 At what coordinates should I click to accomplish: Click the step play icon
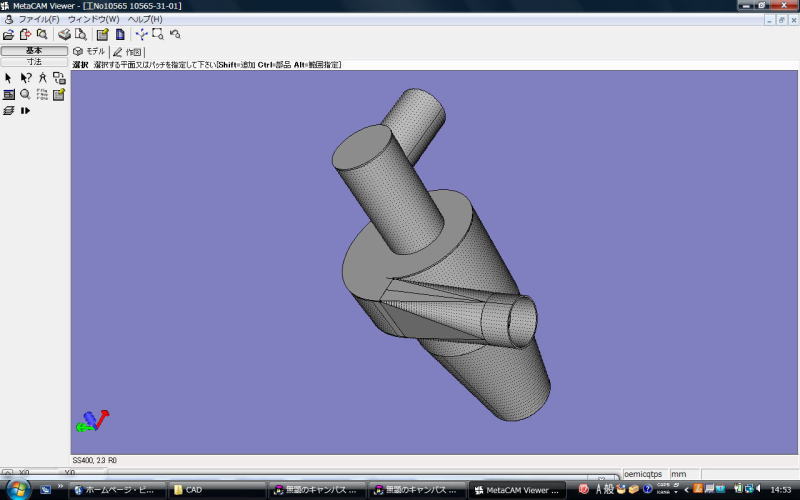pyautogui.click(x=25, y=110)
